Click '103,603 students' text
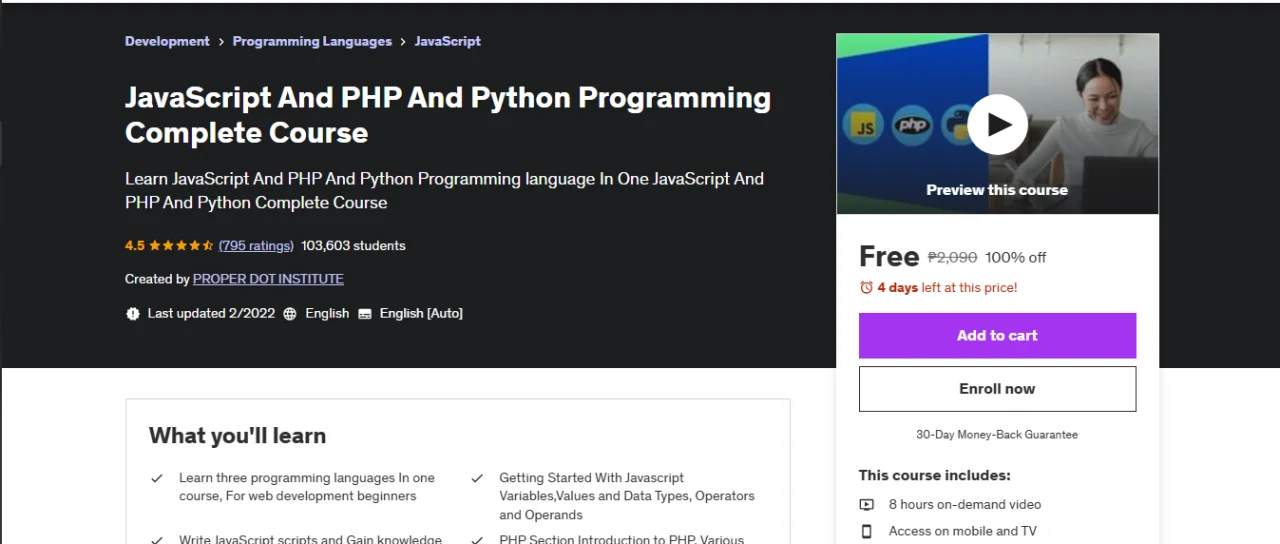1280x544 pixels. pyautogui.click(x=353, y=245)
